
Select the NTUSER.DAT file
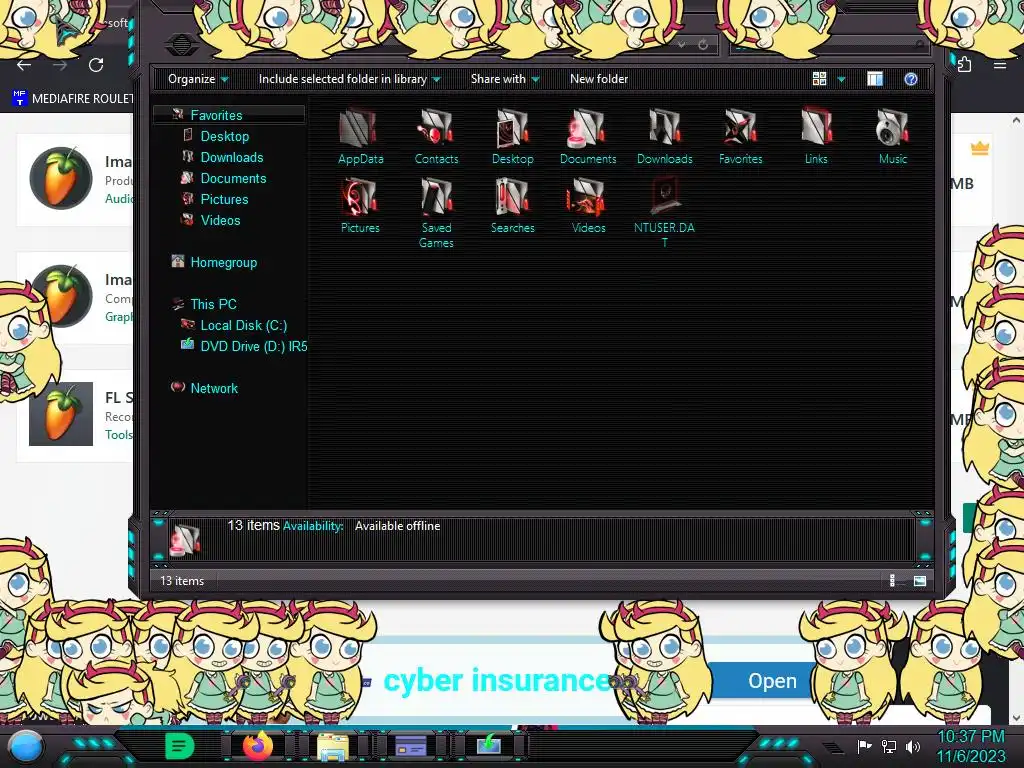[x=664, y=212]
